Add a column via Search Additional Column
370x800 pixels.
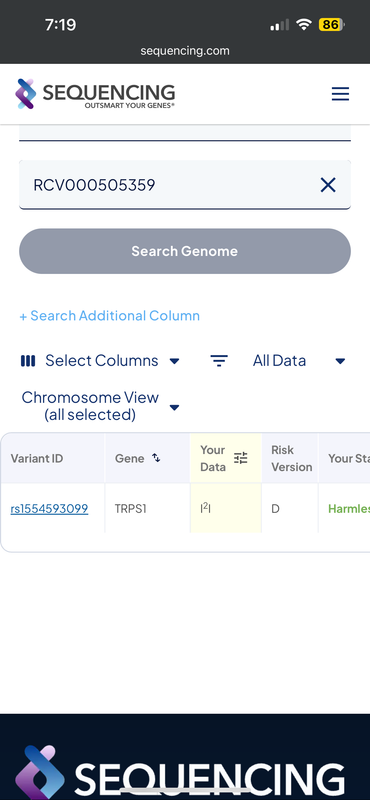click(x=109, y=316)
